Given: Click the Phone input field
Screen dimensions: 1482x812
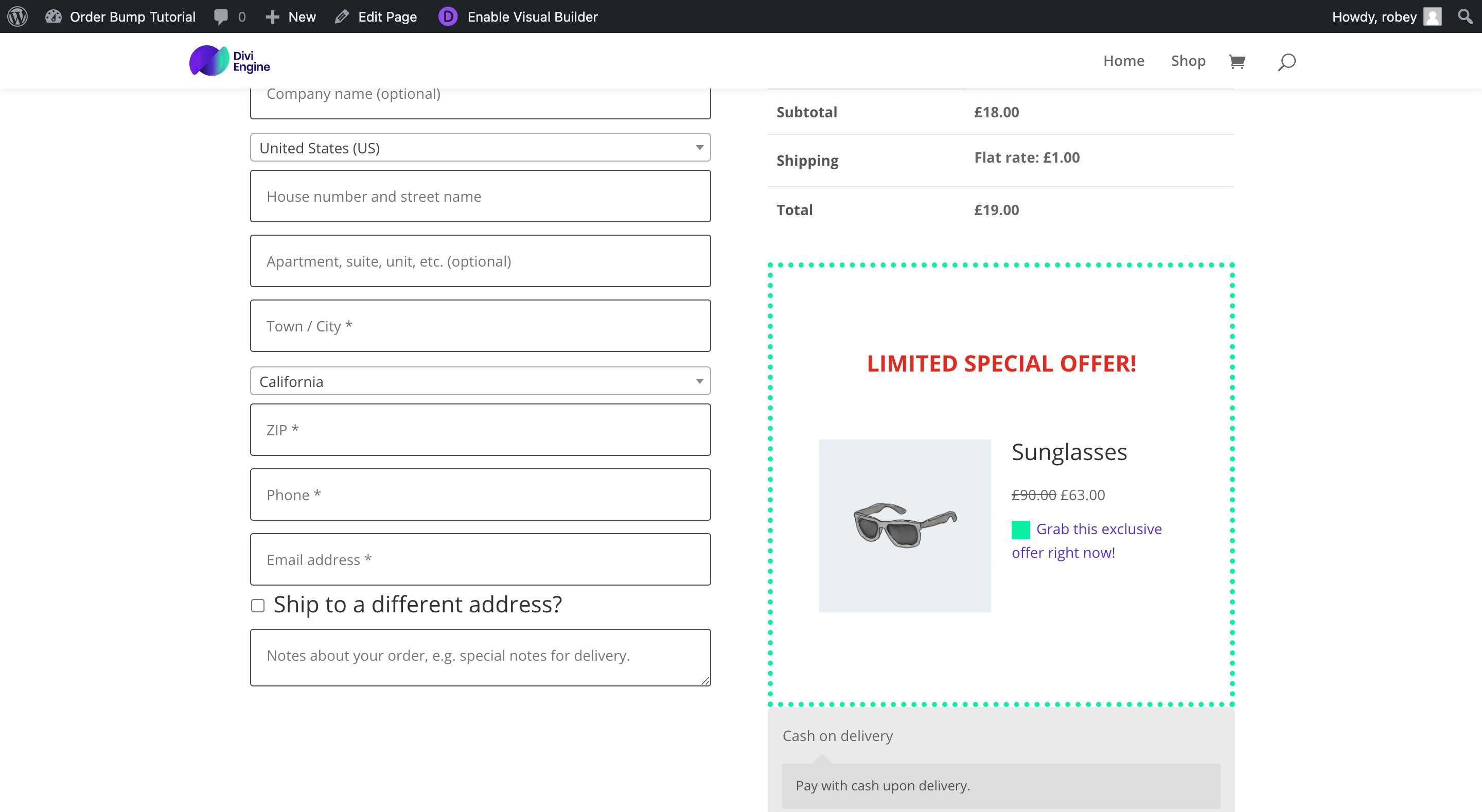Looking at the screenshot, I should (481, 495).
